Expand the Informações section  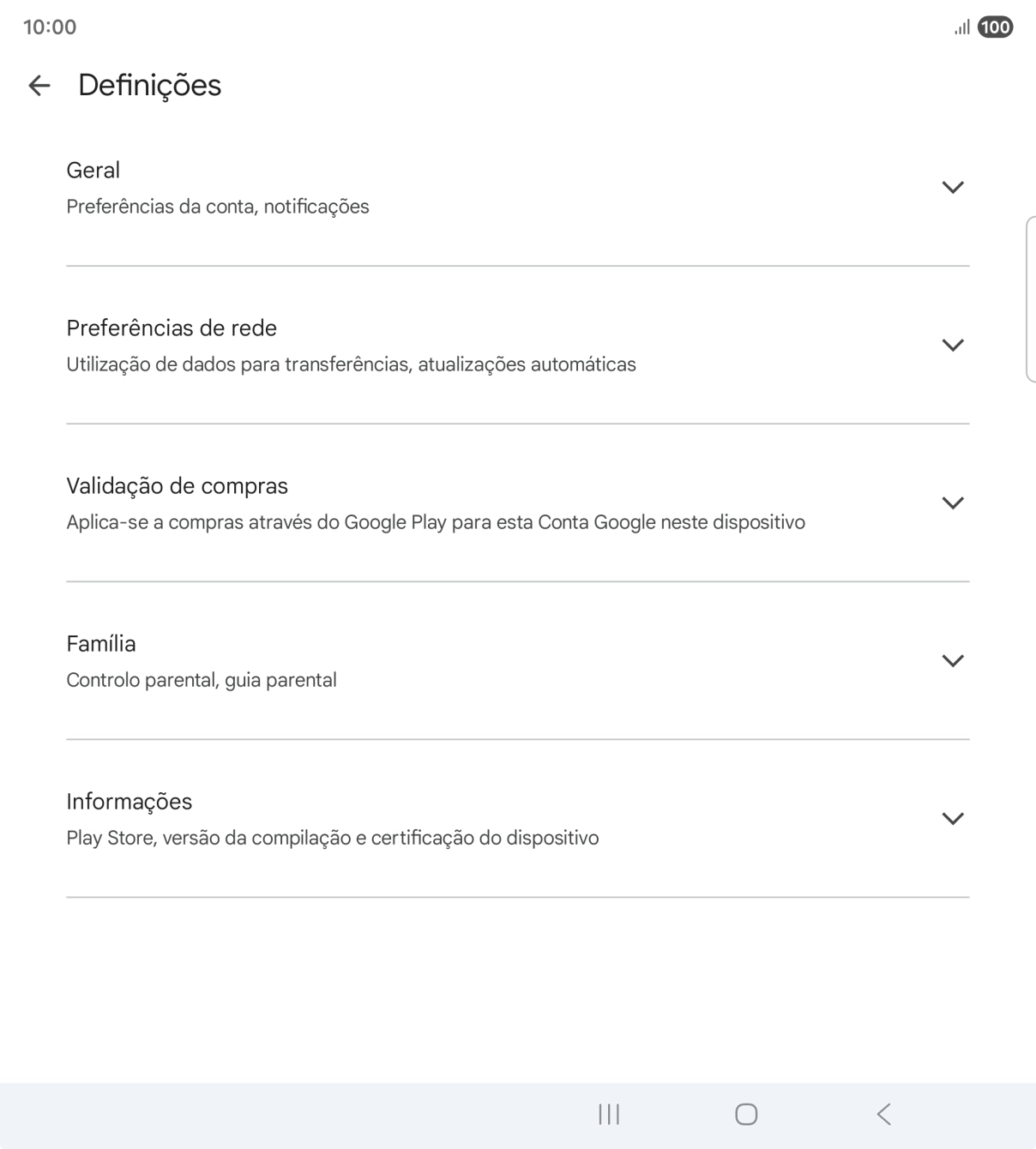click(954, 817)
